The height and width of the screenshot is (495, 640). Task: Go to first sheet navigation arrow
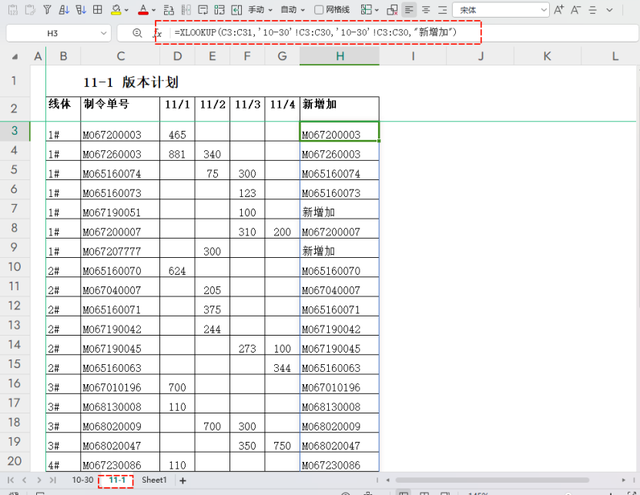coord(11,480)
